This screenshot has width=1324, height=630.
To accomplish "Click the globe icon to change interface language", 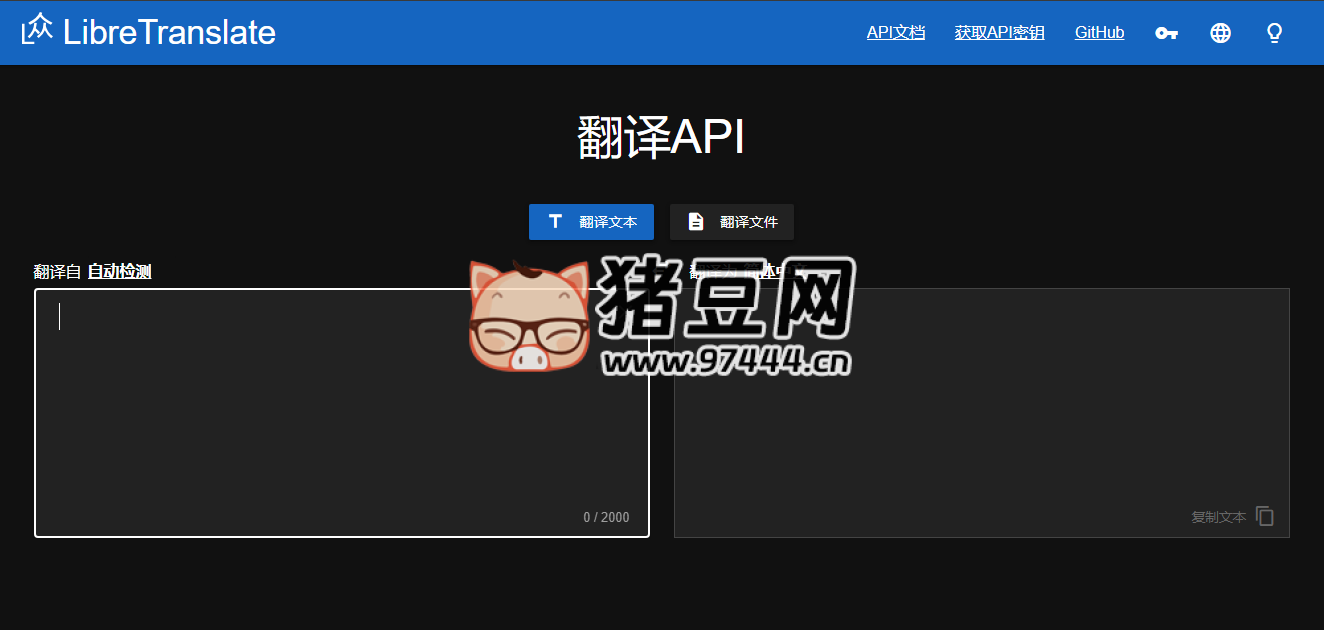I will (1220, 32).
